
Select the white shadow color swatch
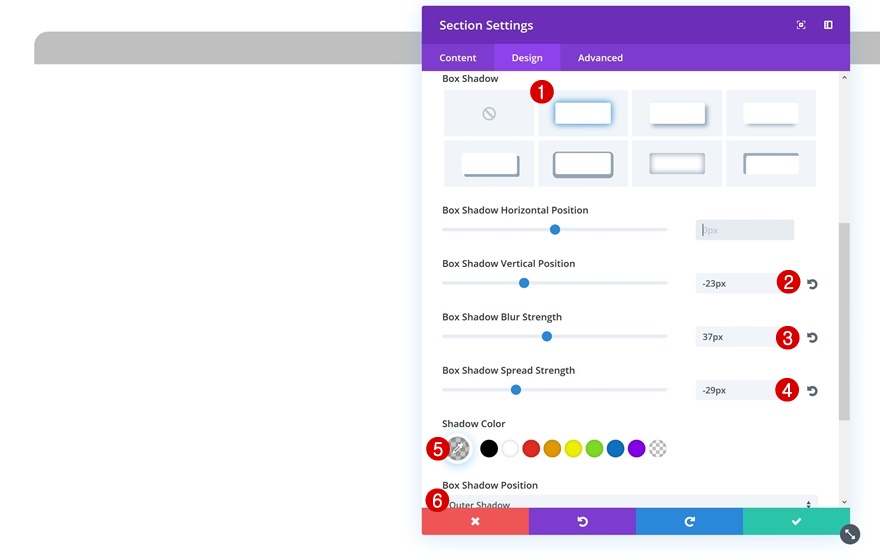pyautogui.click(x=510, y=448)
